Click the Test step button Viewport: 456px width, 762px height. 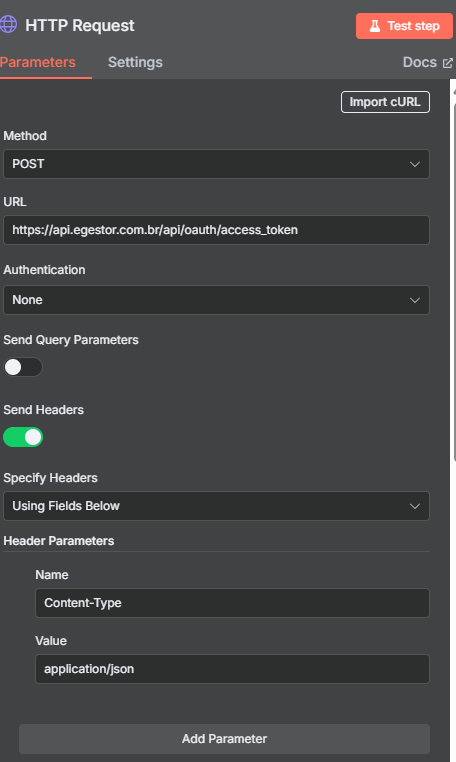click(x=404, y=26)
